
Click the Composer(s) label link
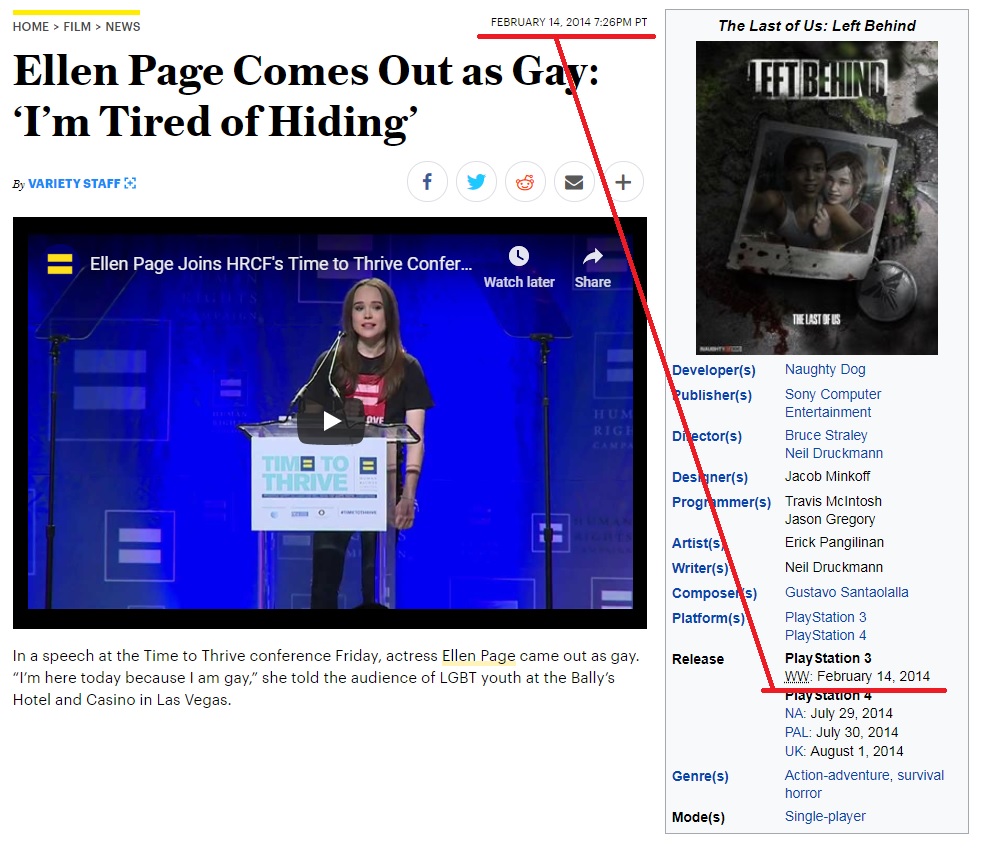click(x=714, y=593)
